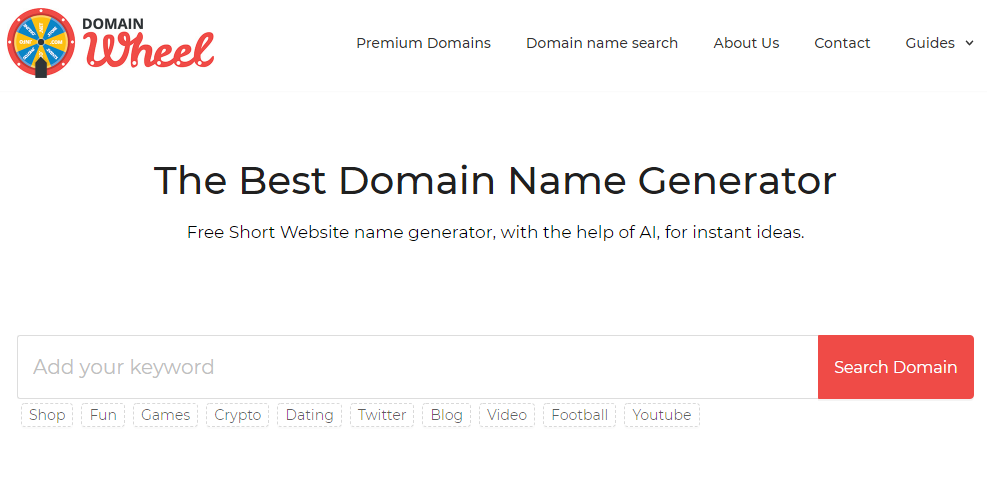The width and height of the screenshot is (987, 480).
Task: Choose the Football keyword tag
Action: click(x=580, y=415)
